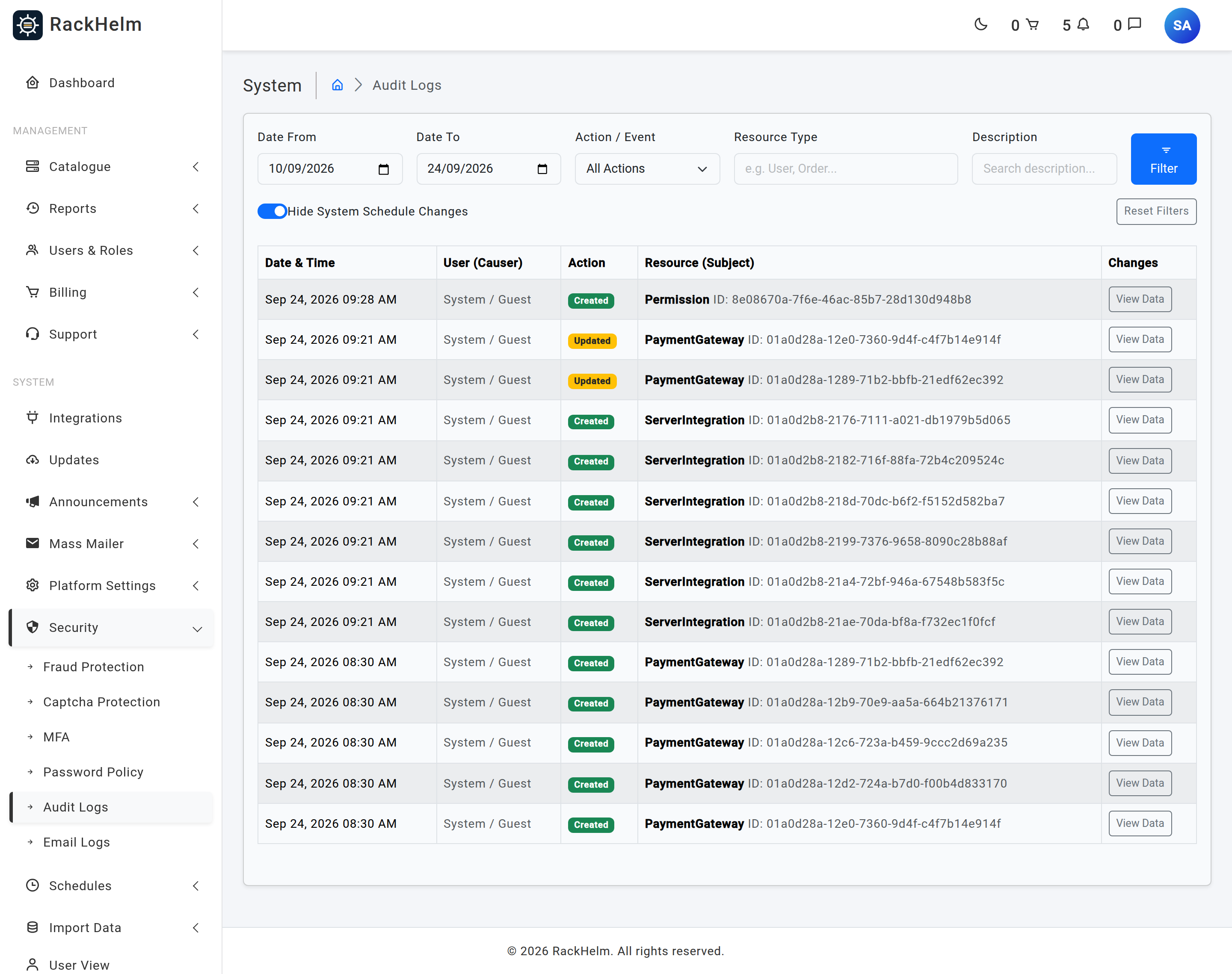Open Date From calendar picker icon

tap(384, 169)
